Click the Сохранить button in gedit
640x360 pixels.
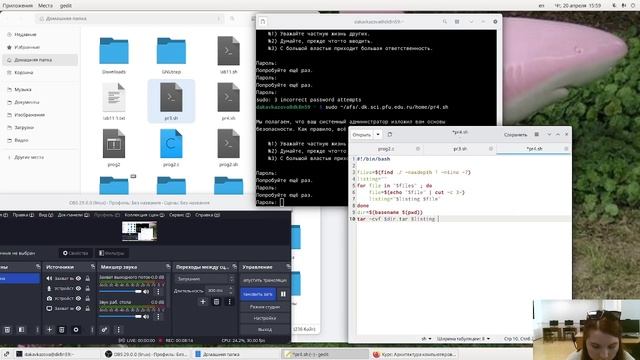click(x=516, y=134)
